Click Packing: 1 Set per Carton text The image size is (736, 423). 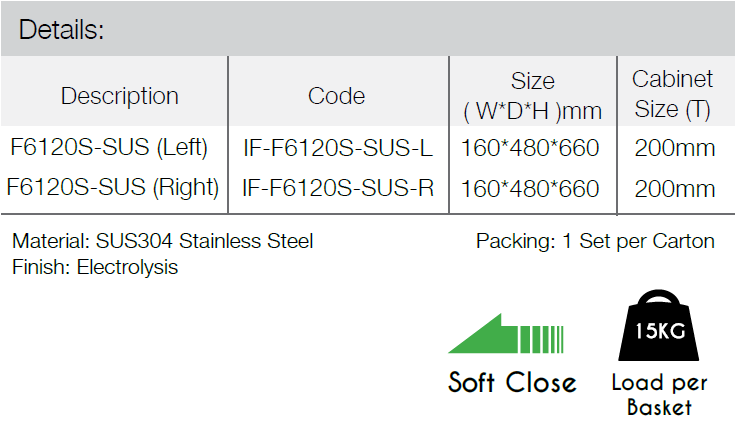[x=595, y=241]
